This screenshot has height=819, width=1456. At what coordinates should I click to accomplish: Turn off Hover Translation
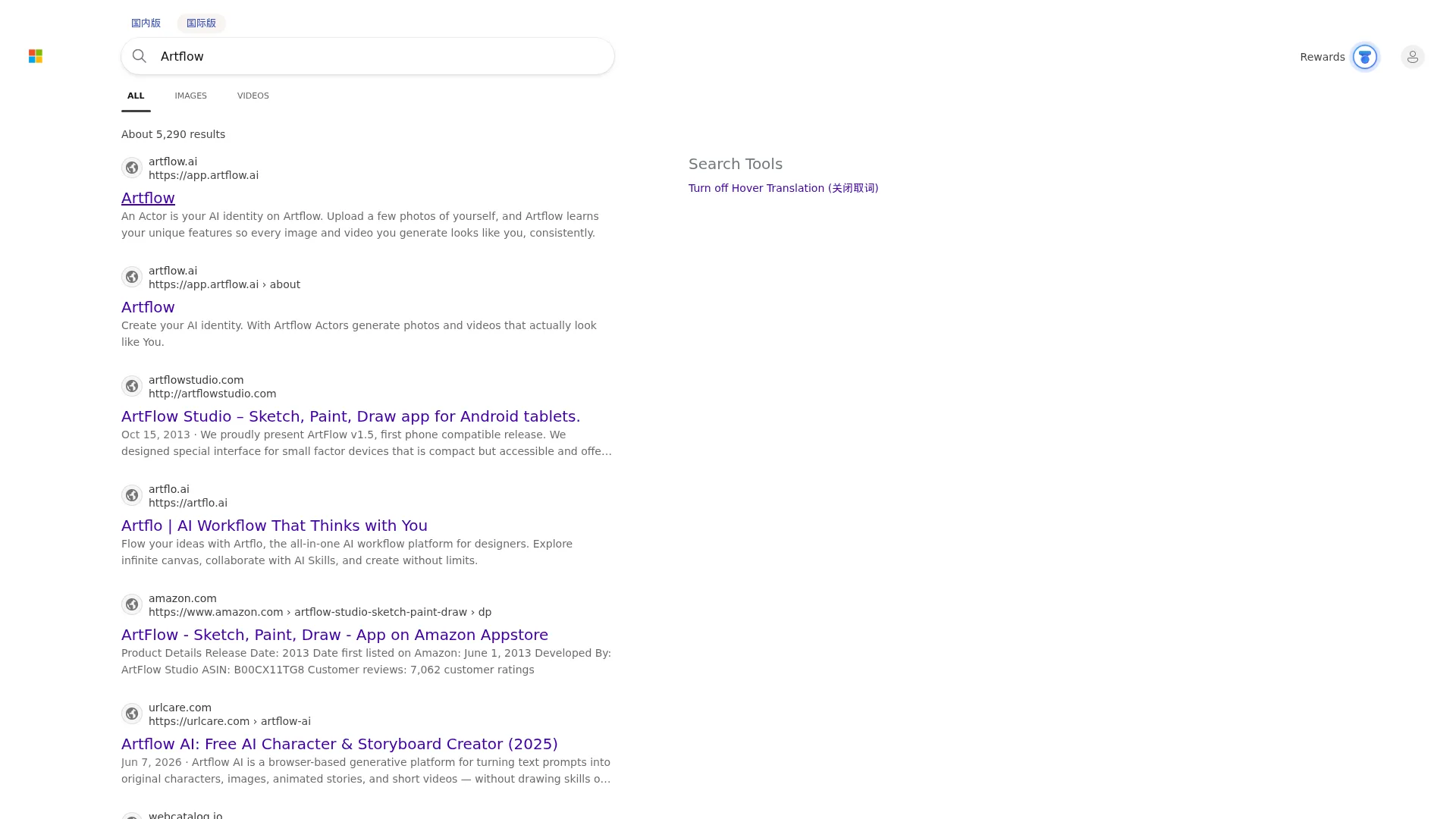783,188
